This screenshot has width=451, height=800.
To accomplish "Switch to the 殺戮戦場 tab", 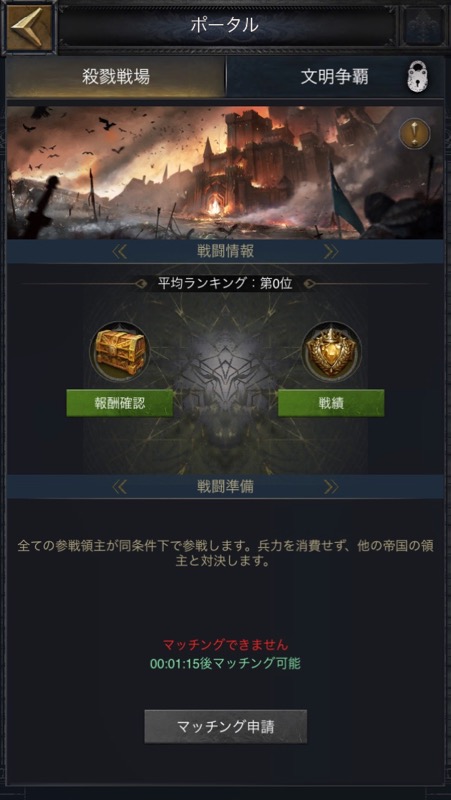I will coord(116,77).
